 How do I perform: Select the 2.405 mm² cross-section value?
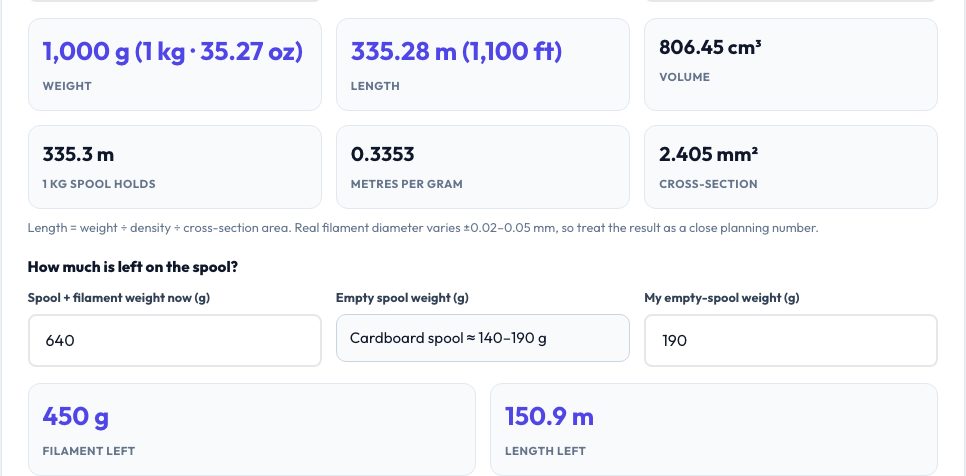point(708,154)
